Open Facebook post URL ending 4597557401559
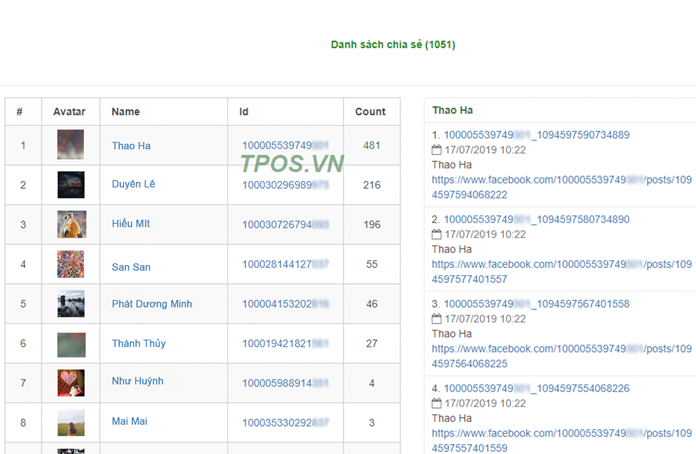The width and height of the screenshot is (696, 454). [x=562, y=440]
